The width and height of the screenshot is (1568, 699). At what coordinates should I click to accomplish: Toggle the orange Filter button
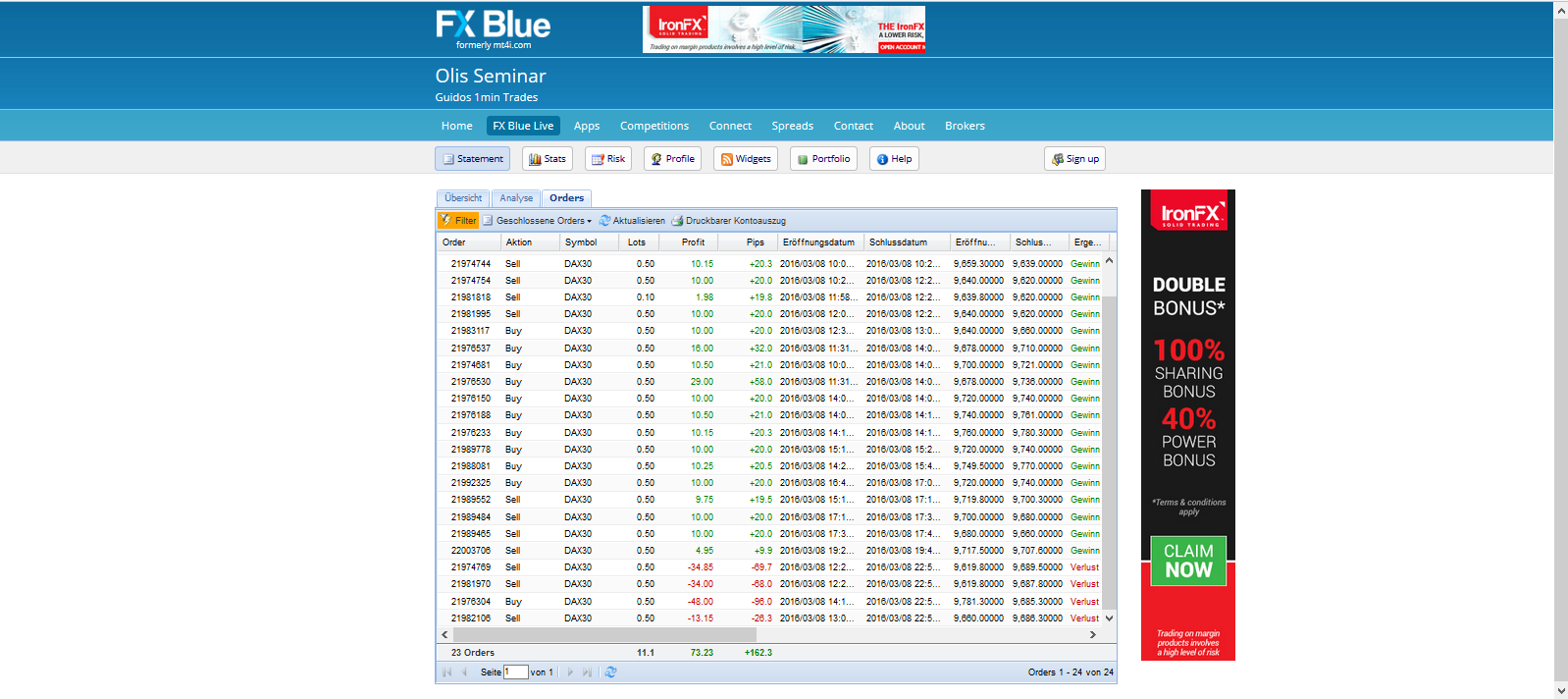click(x=458, y=221)
